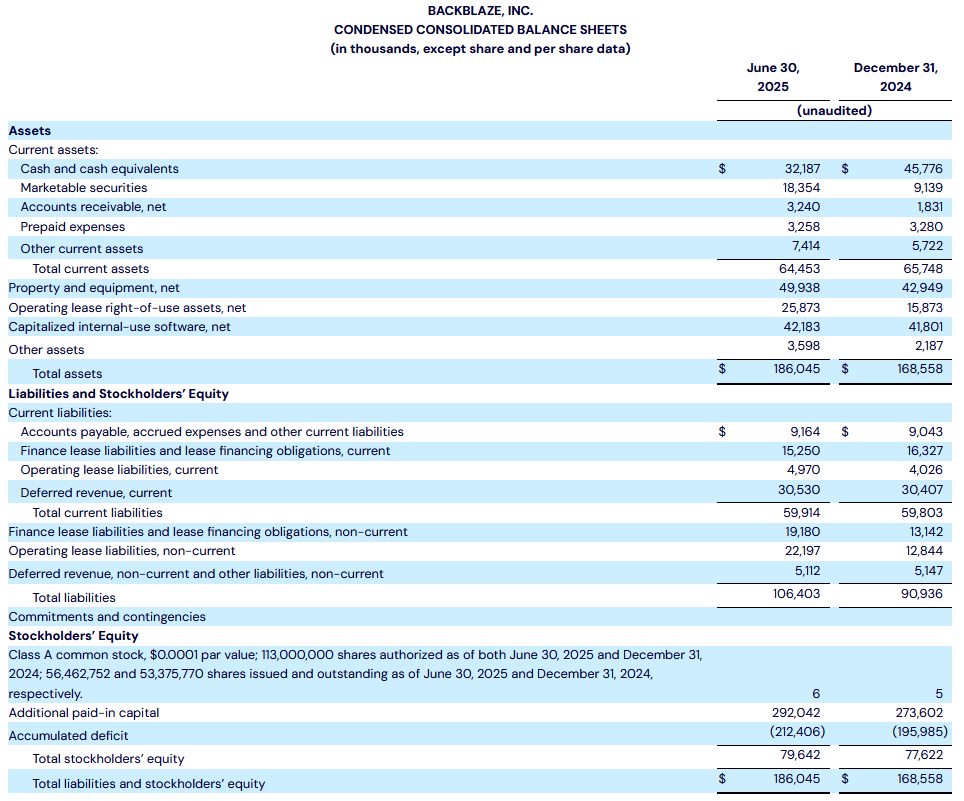Click total stockholders' equity value 79,642
The height and width of the screenshot is (801, 964).
800,755
